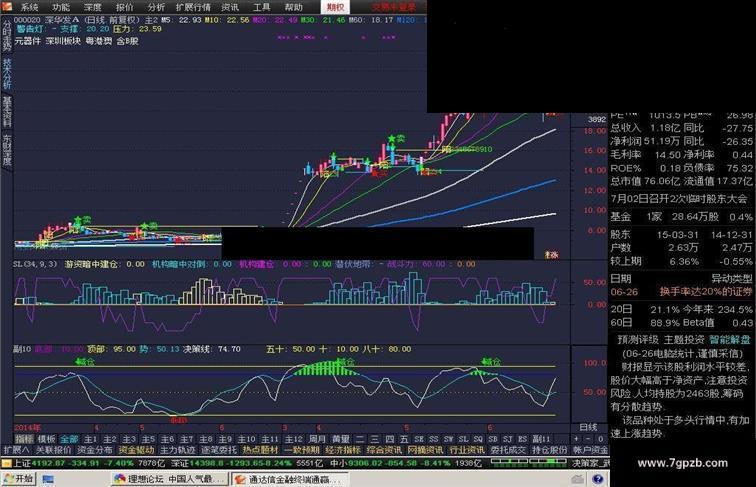Image resolution: width=756 pixels, height=487 pixels.
Task: Open the 一致预期 tab
Action: coord(302,450)
